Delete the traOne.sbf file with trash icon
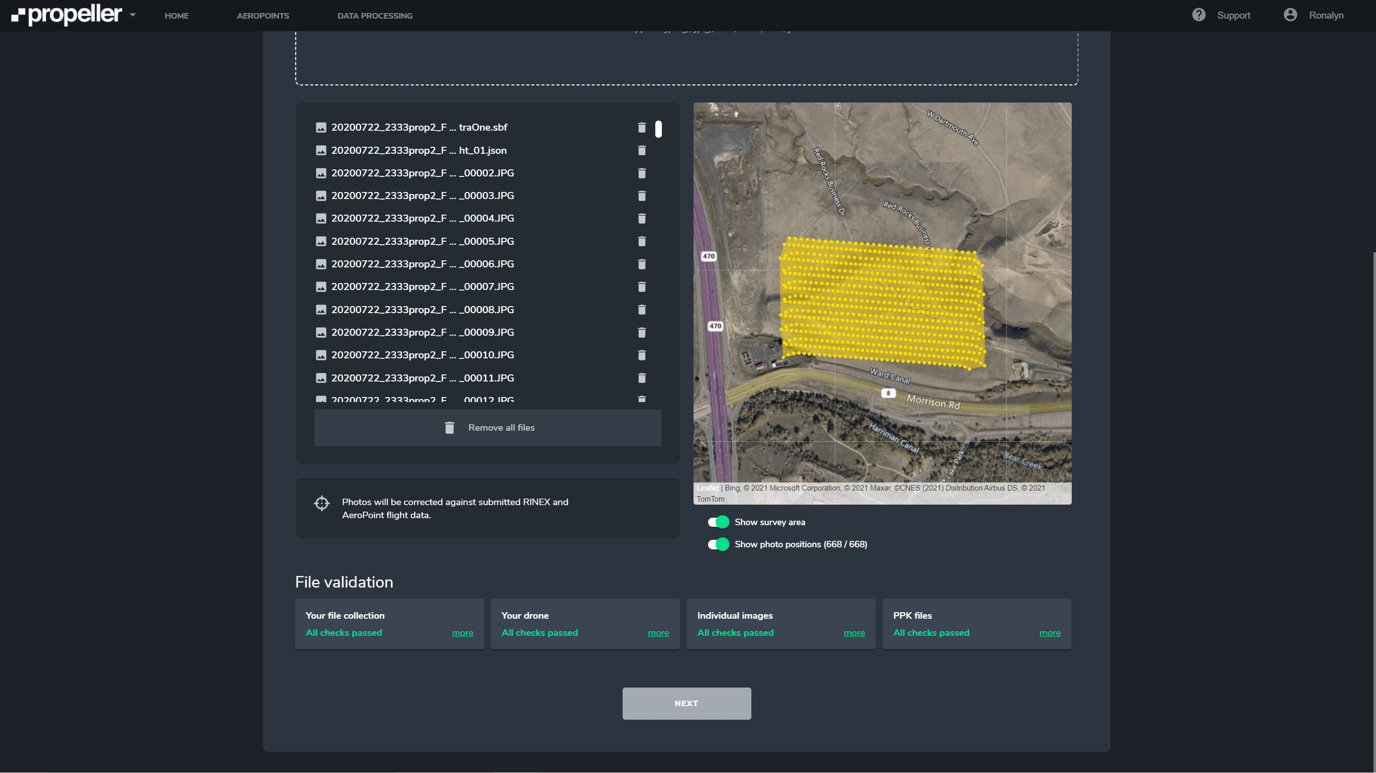 pos(642,128)
